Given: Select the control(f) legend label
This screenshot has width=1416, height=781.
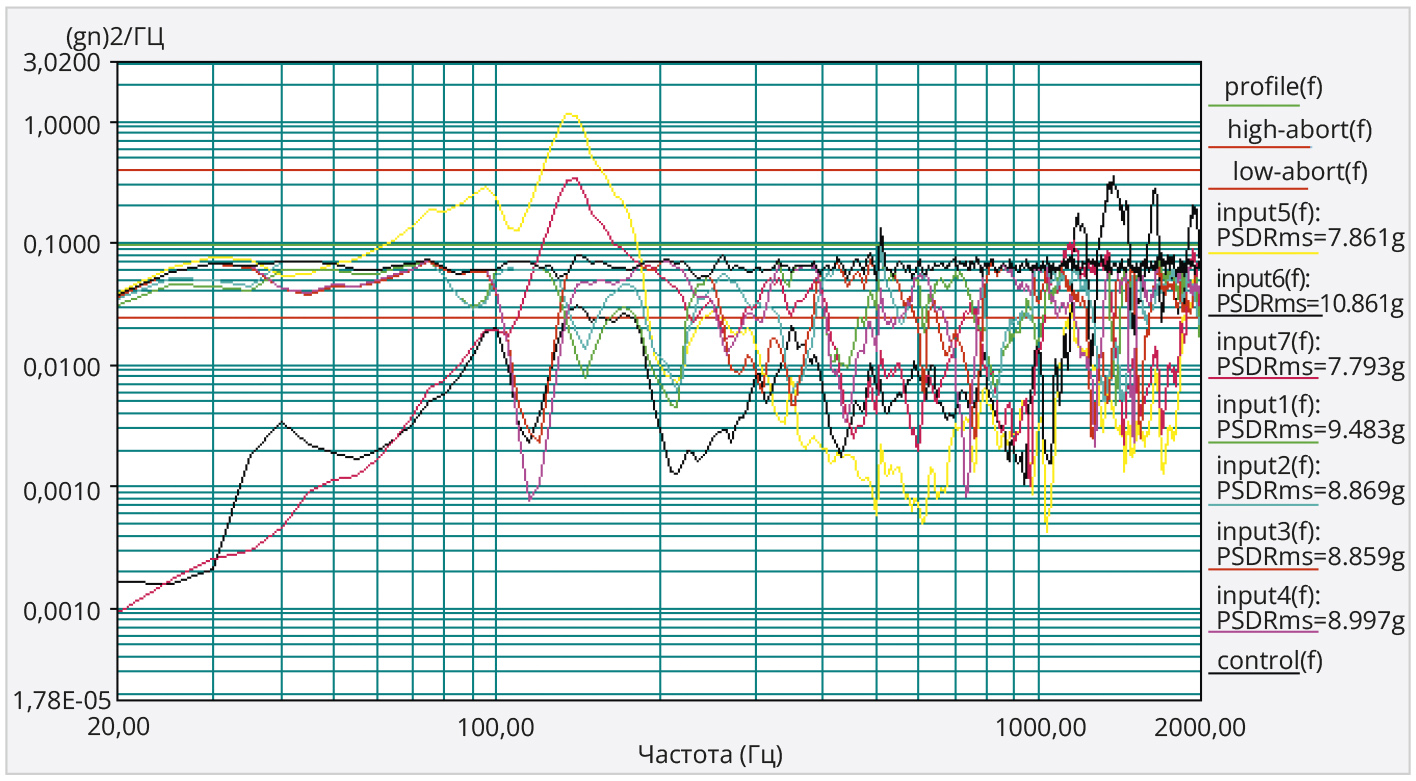Looking at the screenshot, I should click(1269, 660).
